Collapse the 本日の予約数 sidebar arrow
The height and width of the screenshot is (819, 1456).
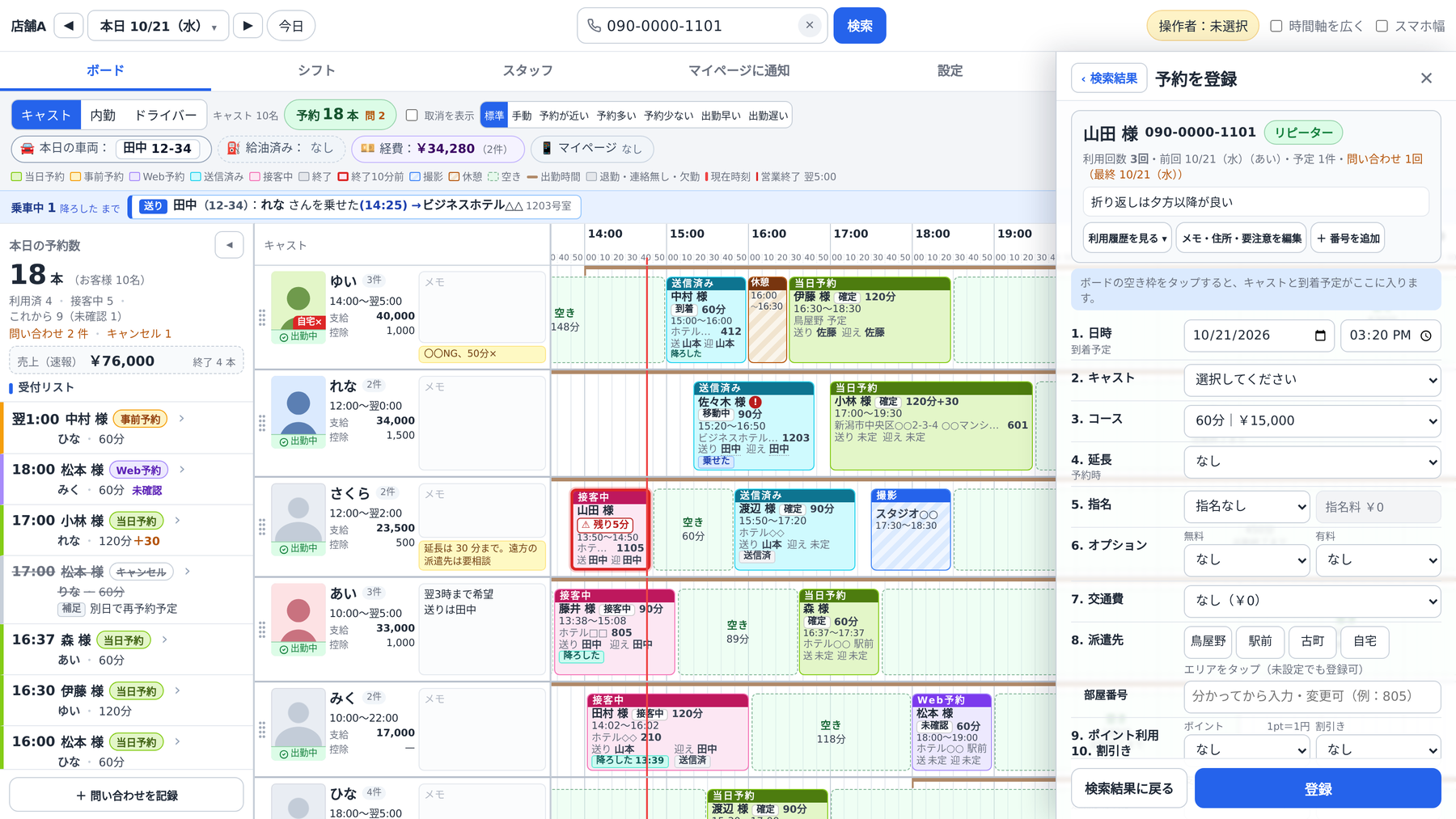click(x=229, y=245)
